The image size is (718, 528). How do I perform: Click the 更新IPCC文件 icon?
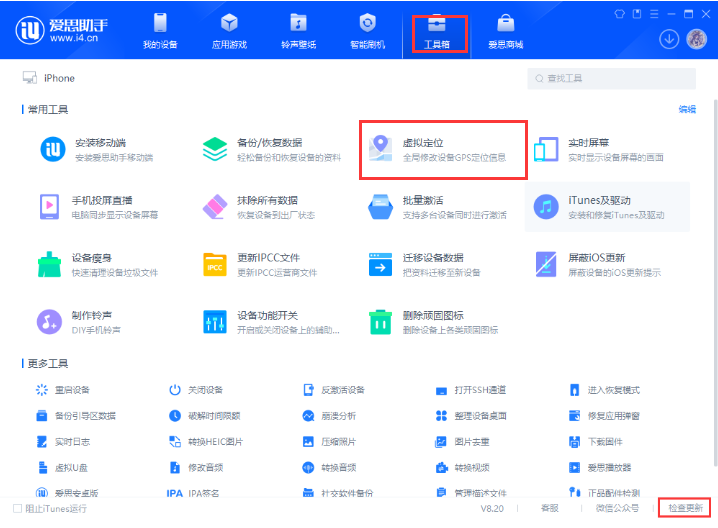click(215, 264)
